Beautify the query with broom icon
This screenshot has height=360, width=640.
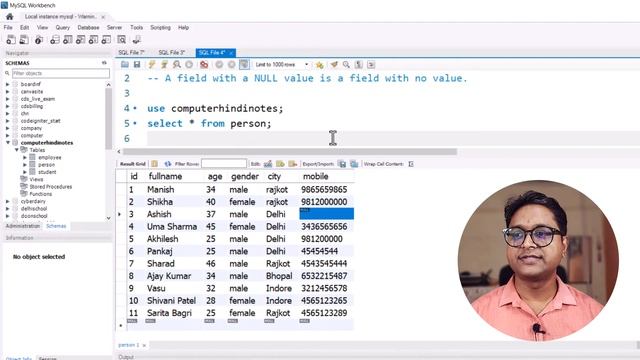[x=334, y=64]
